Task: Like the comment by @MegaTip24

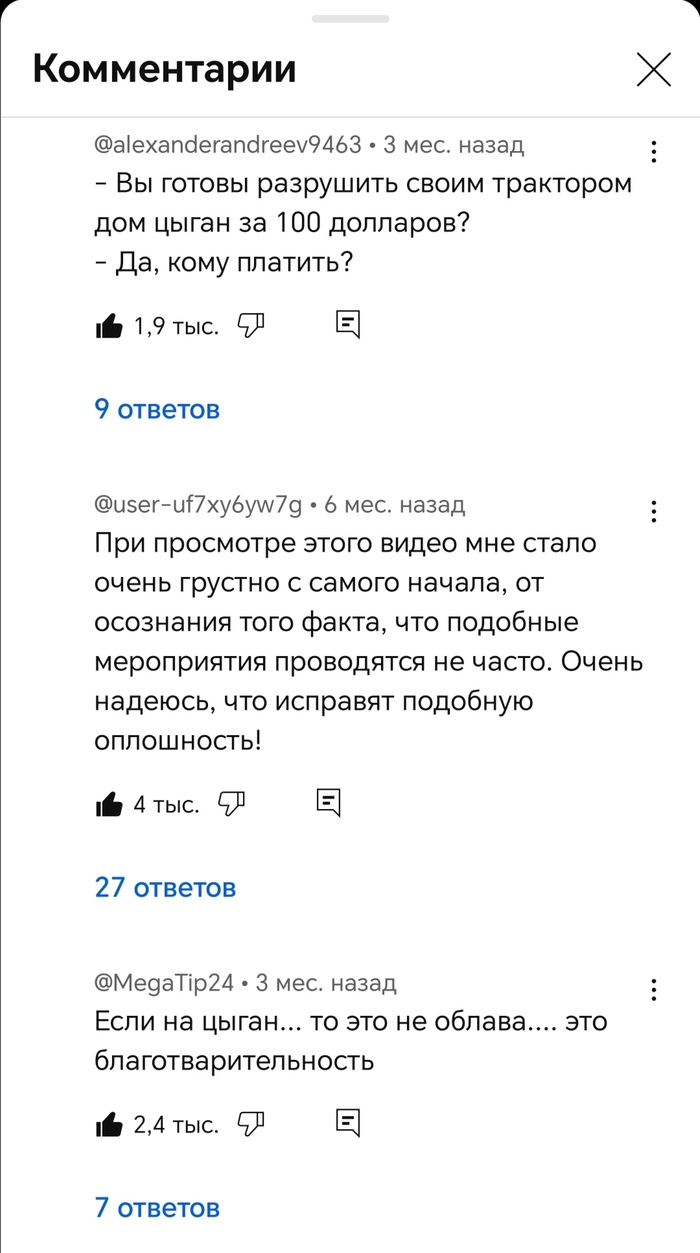Action: pyautogui.click(x=108, y=1125)
